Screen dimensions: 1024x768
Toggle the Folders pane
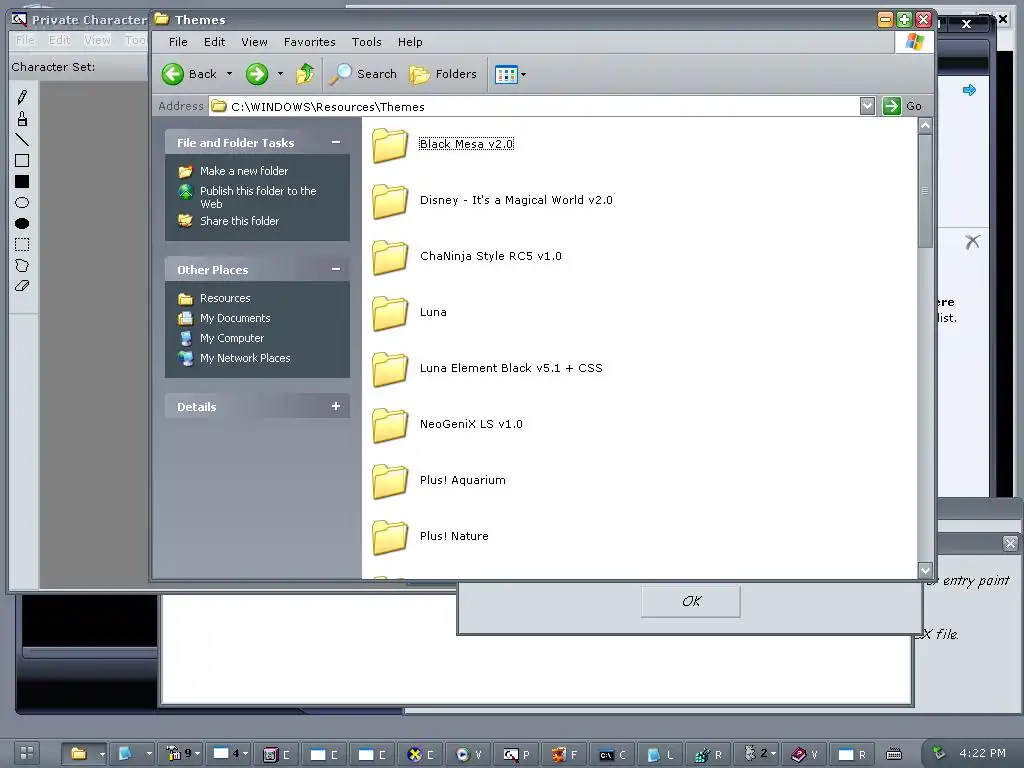443,74
